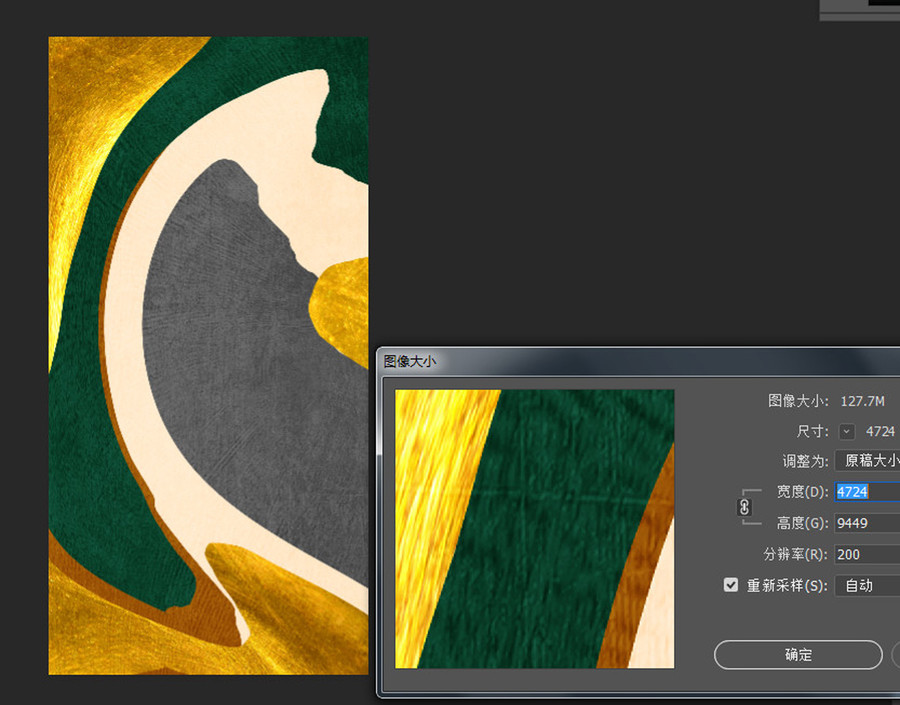The height and width of the screenshot is (705, 900).
Task: Click the abstract artwork on the document canvas
Action: (208, 355)
